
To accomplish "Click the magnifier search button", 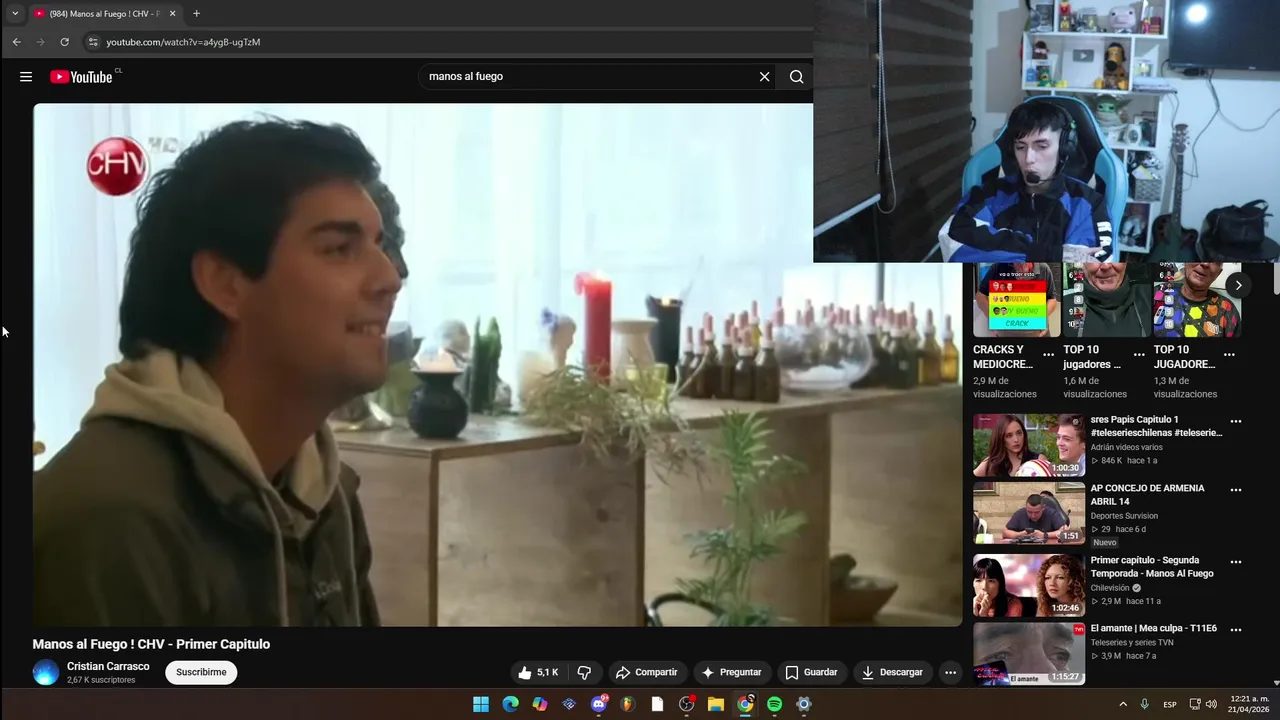I will [x=796, y=77].
